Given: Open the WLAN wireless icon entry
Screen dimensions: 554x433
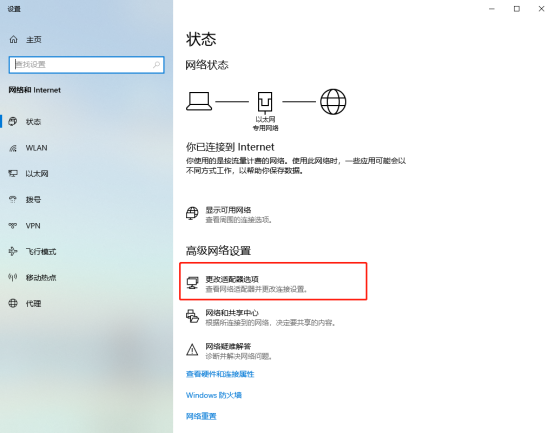Looking at the screenshot, I should coord(13,148).
